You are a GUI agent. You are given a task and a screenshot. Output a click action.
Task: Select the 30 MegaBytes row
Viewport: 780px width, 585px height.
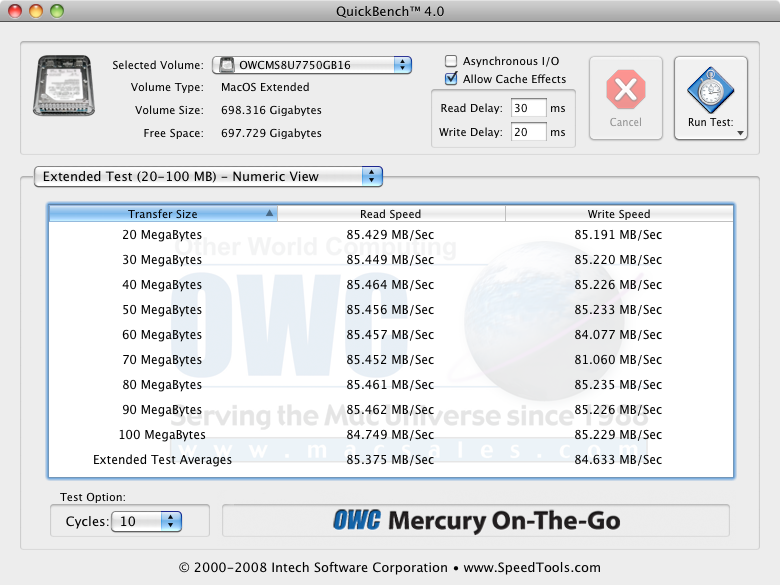coord(390,260)
